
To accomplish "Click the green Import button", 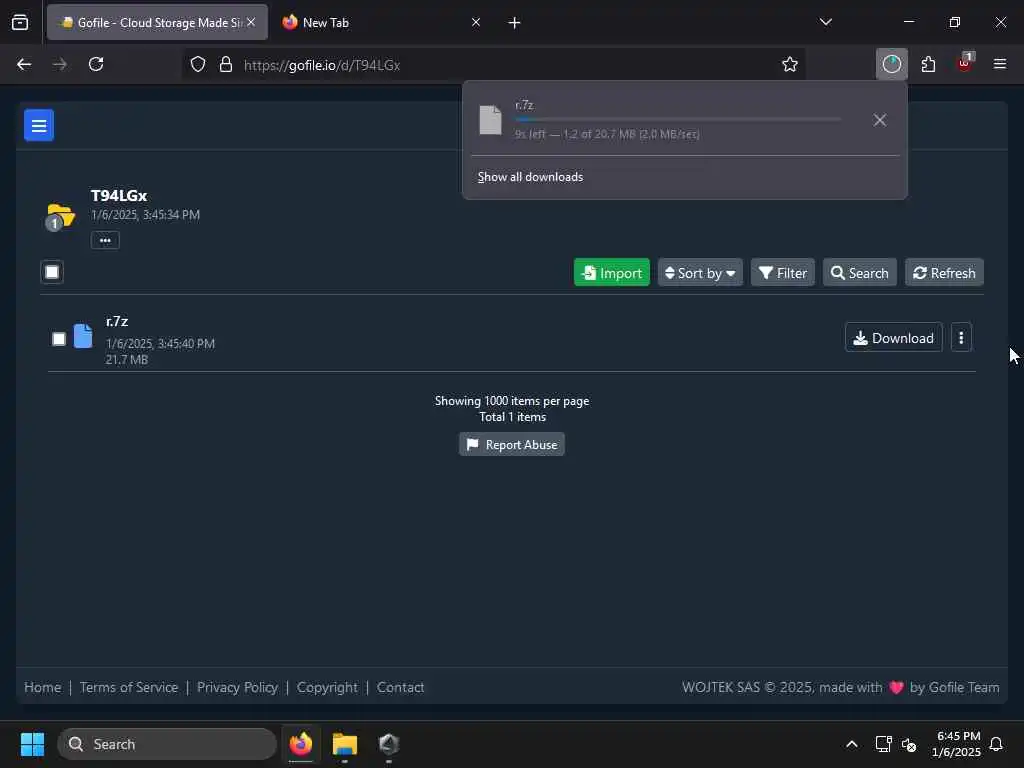I will tap(611, 273).
